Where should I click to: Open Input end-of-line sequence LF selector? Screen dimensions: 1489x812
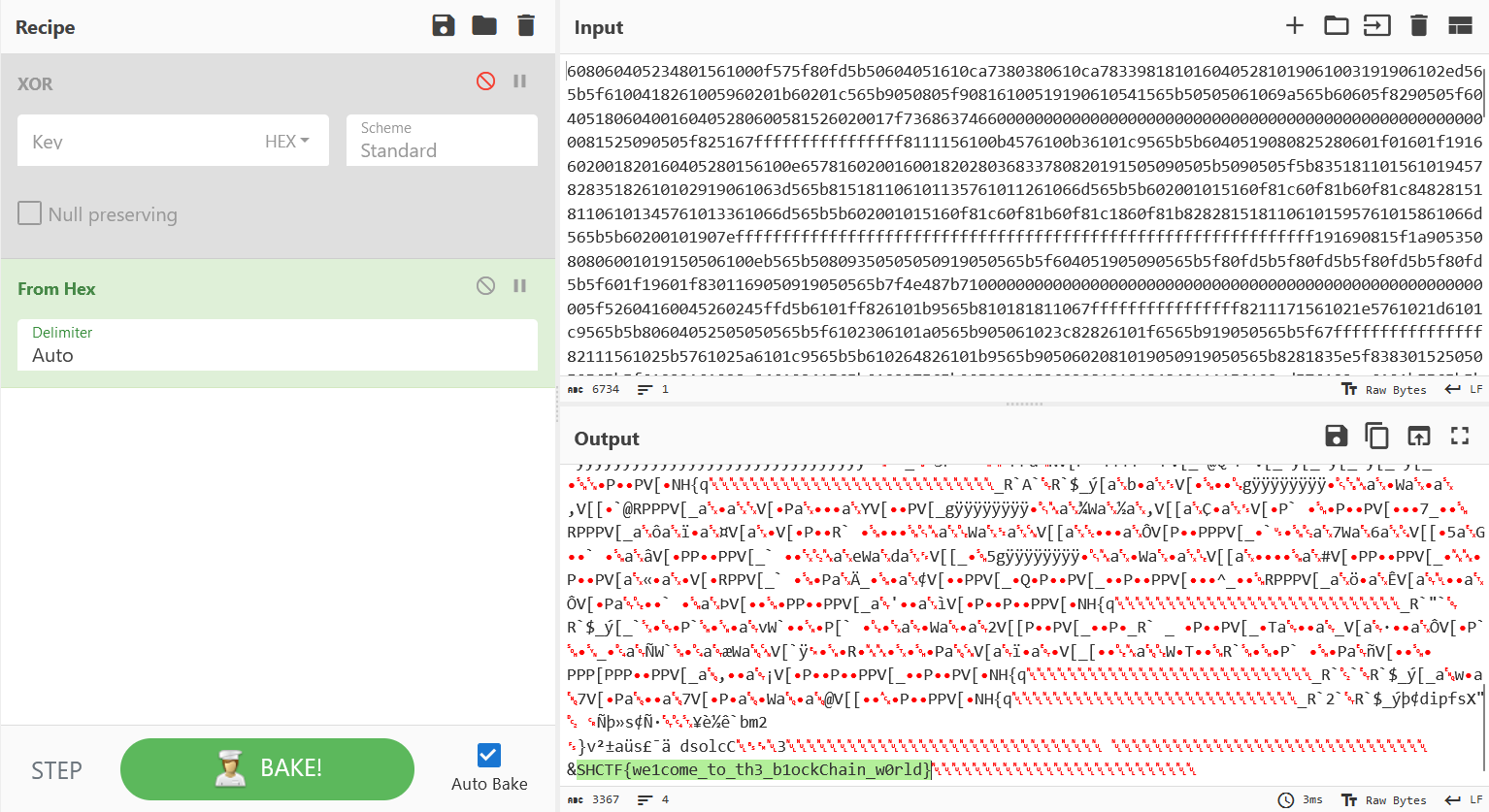[1465, 389]
